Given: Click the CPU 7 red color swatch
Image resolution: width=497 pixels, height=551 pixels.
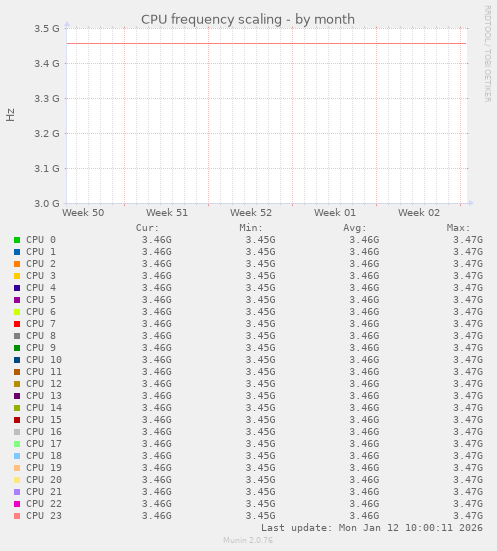Looking at the screenshot, I should point(17,324).
